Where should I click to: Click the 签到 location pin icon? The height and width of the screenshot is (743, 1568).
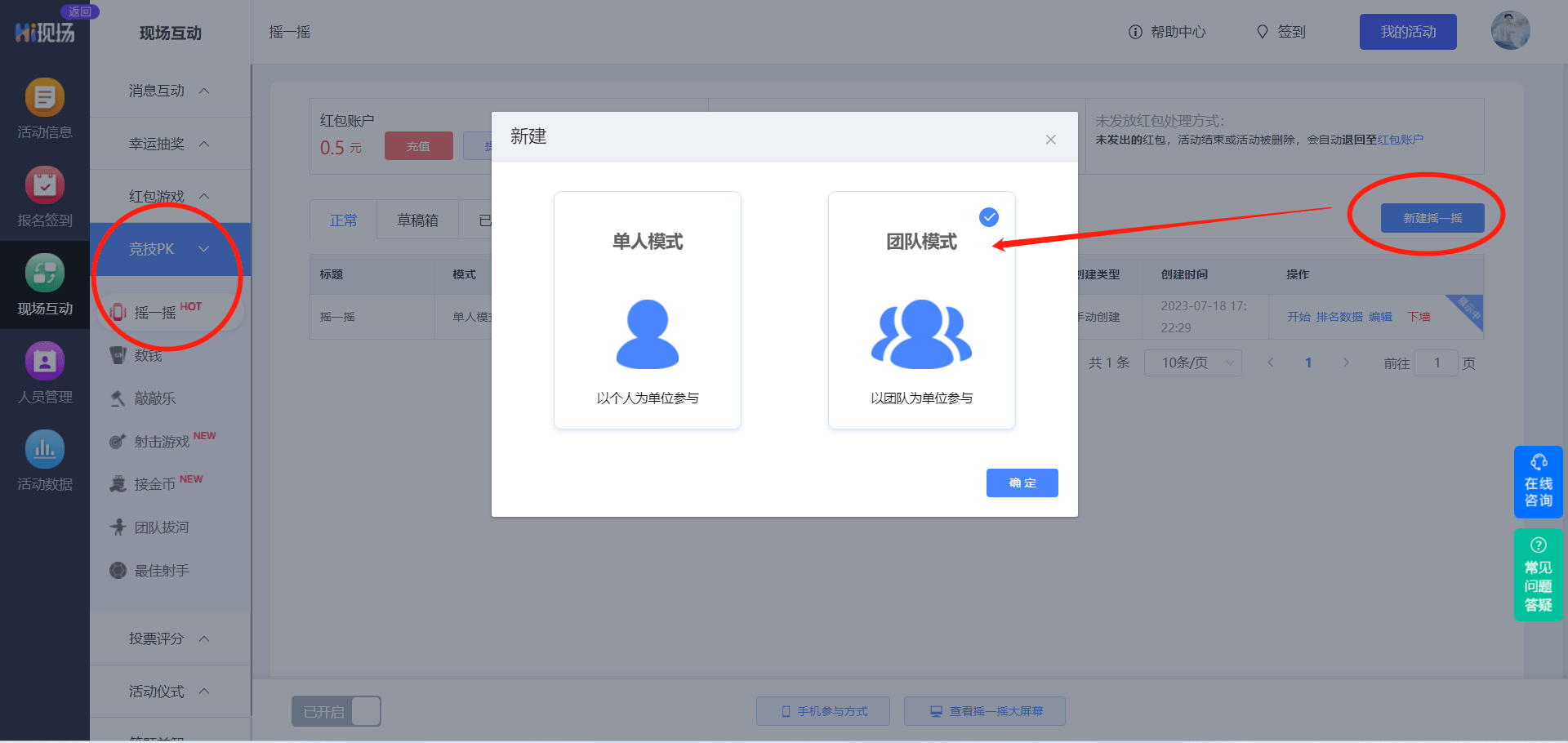coord(1263,32)
